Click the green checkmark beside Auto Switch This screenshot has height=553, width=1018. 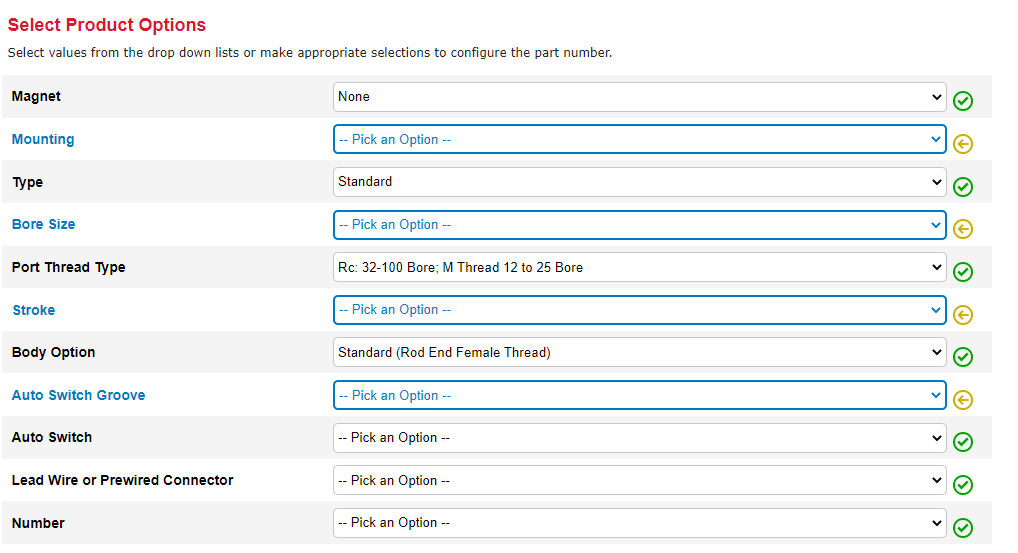click(963, 442)
